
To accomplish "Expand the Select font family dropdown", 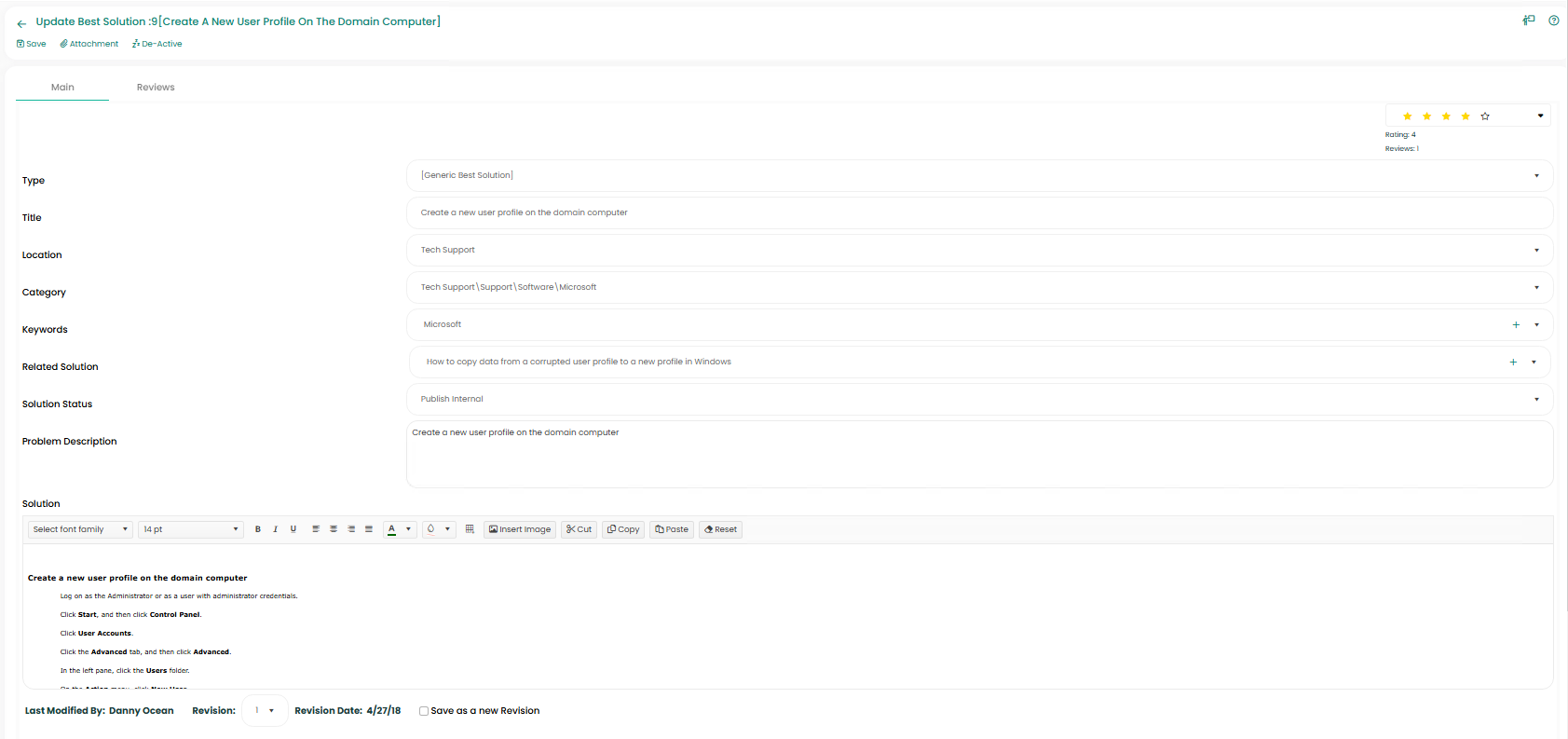I will tap(80, 529).
